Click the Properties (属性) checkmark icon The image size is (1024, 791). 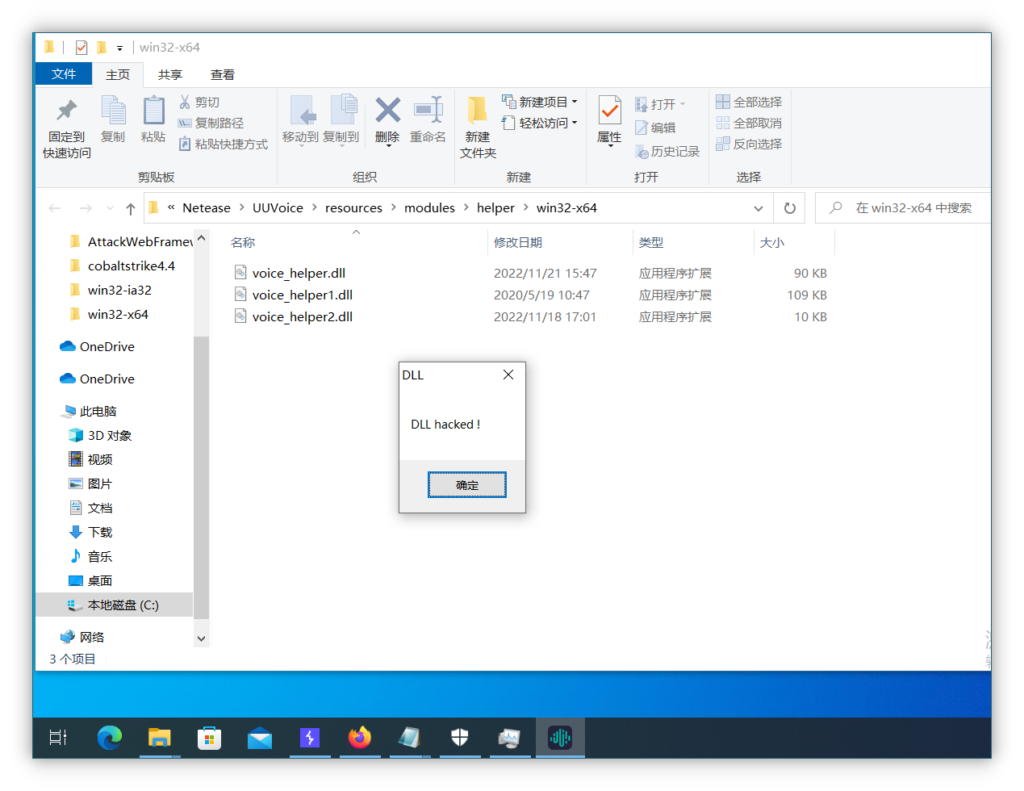609,111
